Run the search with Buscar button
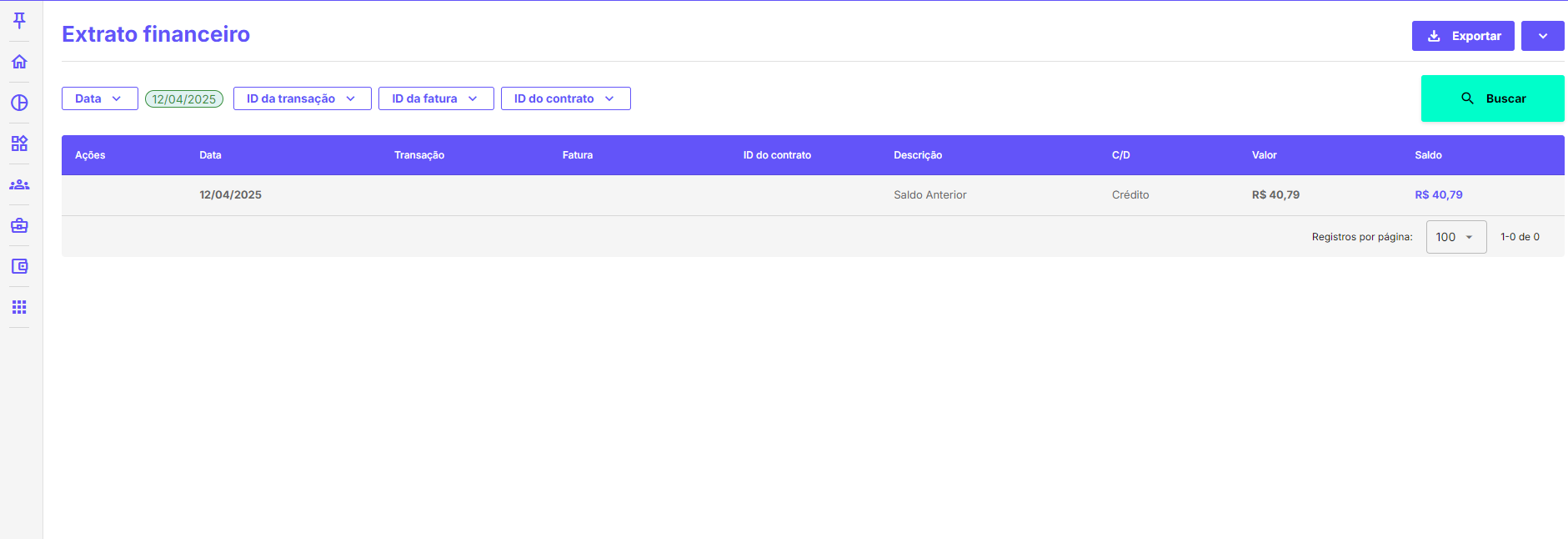1568x539 pixels. coord(1492,98)
